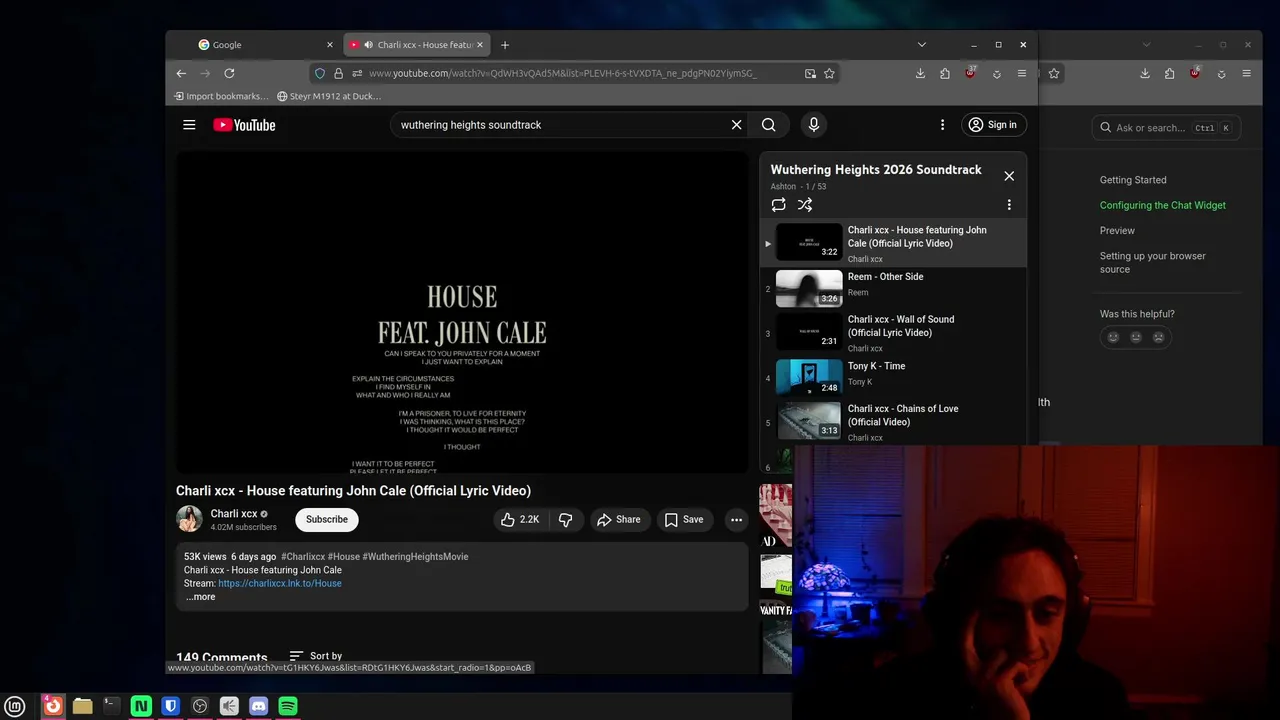The width and height of the screenshot is (1280, 720).
Task: Open Bitwarden from the taskbar
Action: 171,706
